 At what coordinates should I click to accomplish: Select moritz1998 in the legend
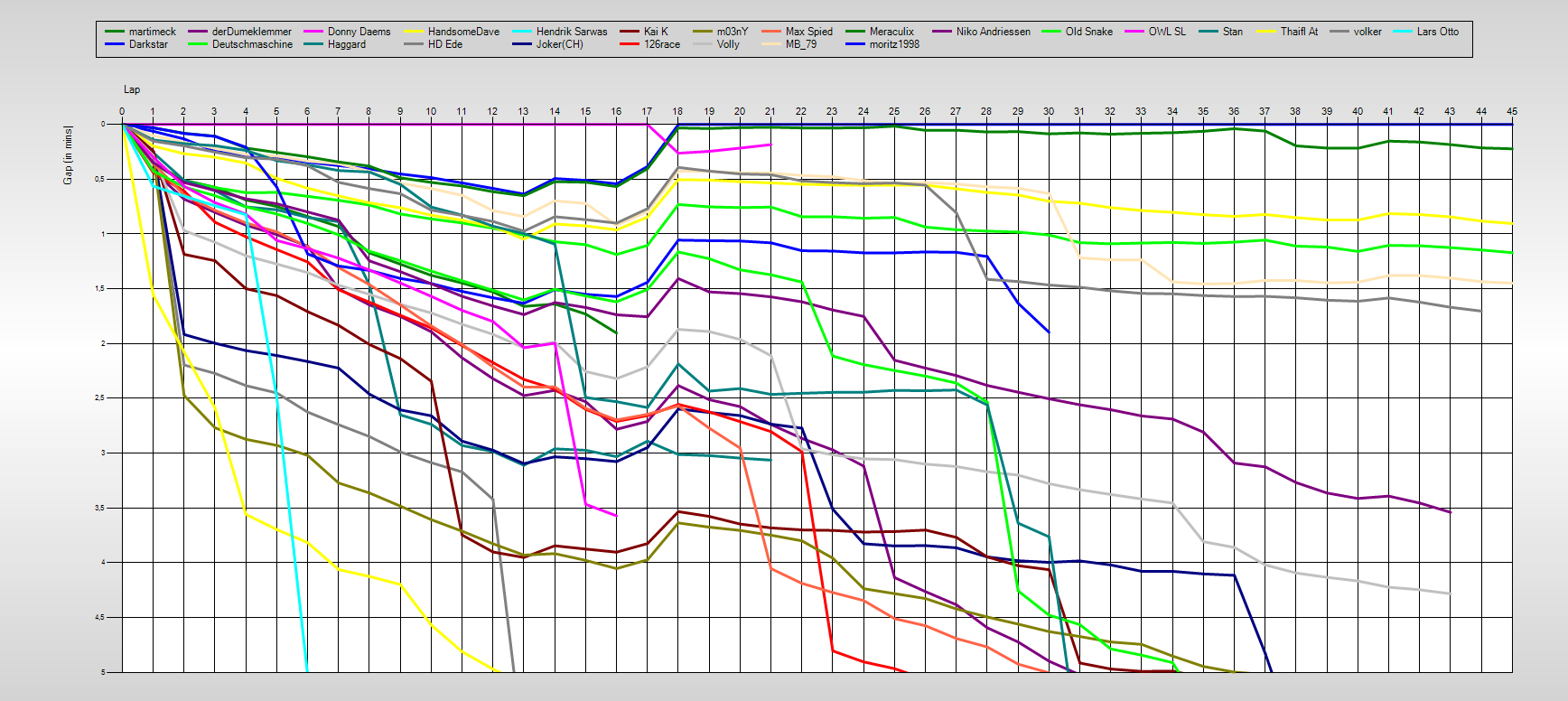pos(894,44)
